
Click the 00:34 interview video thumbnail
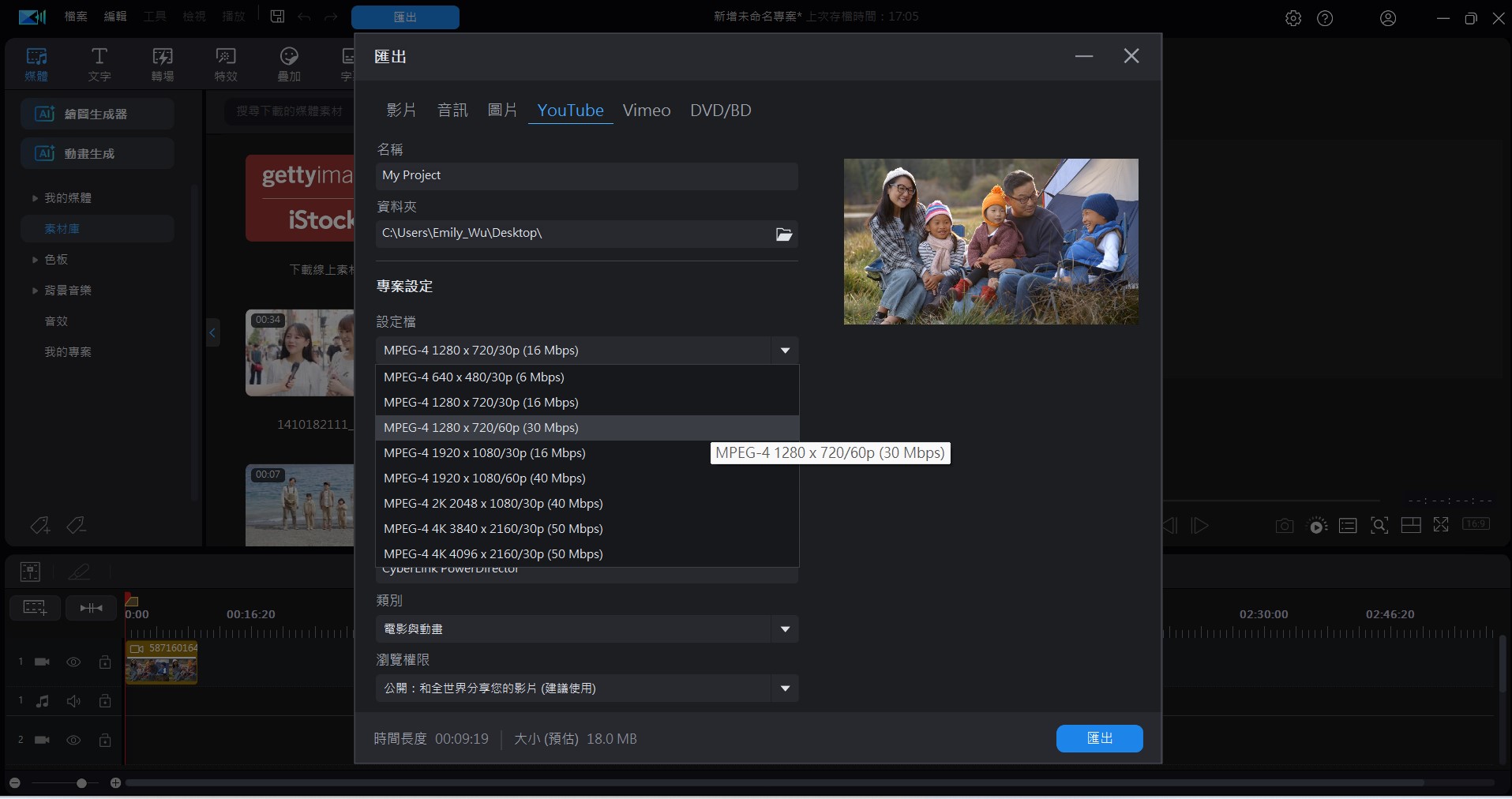coord(300,353)
